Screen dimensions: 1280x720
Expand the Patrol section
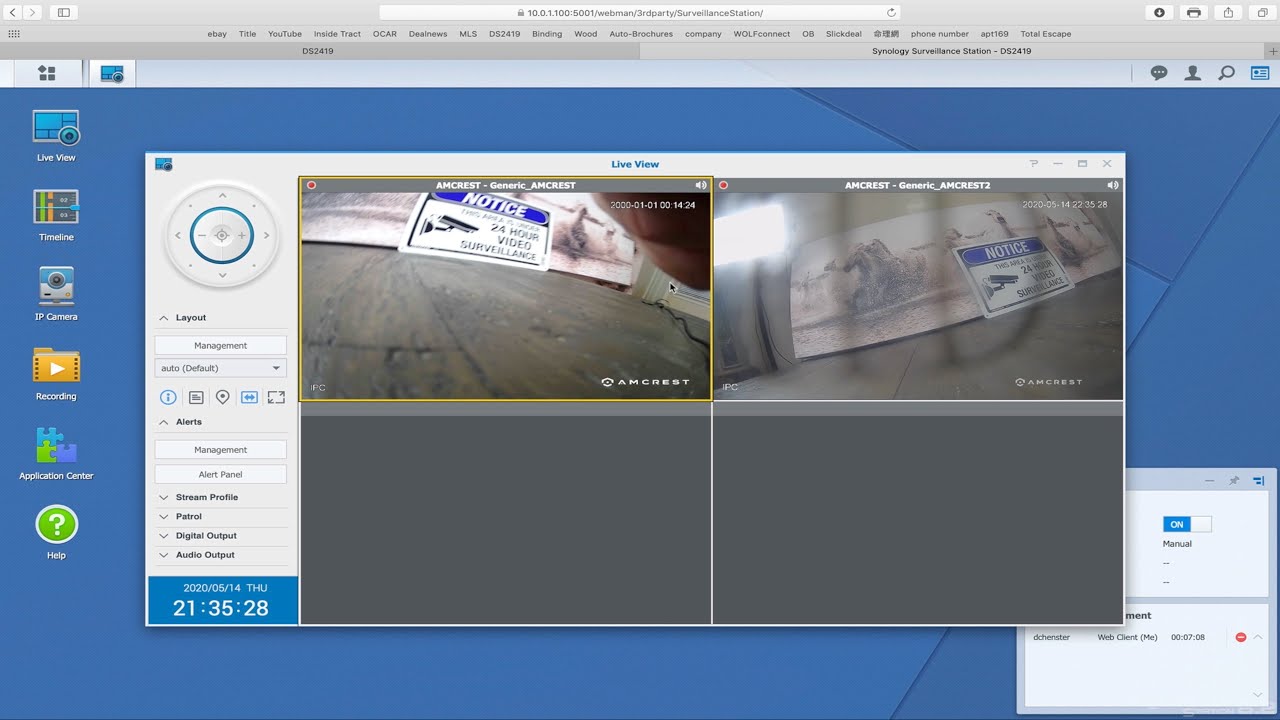click(x=164, y=516)
